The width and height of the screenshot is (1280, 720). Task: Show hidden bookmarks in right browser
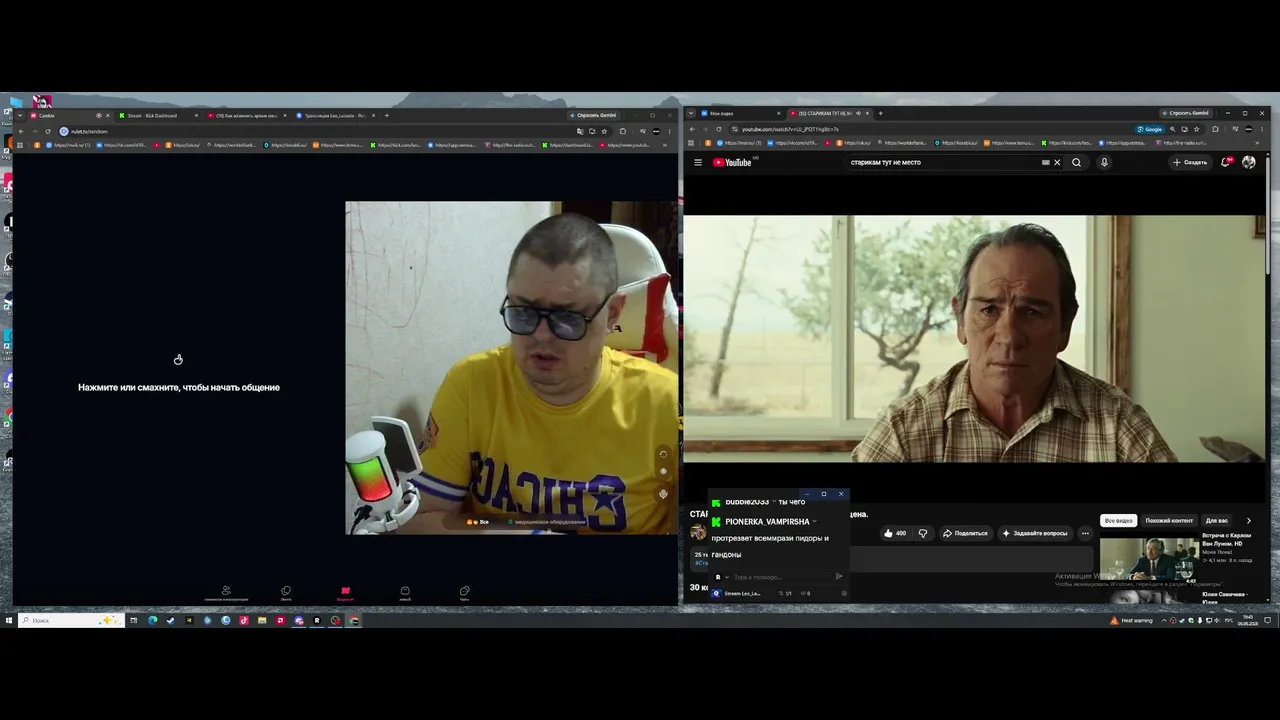coord(1256,143)
